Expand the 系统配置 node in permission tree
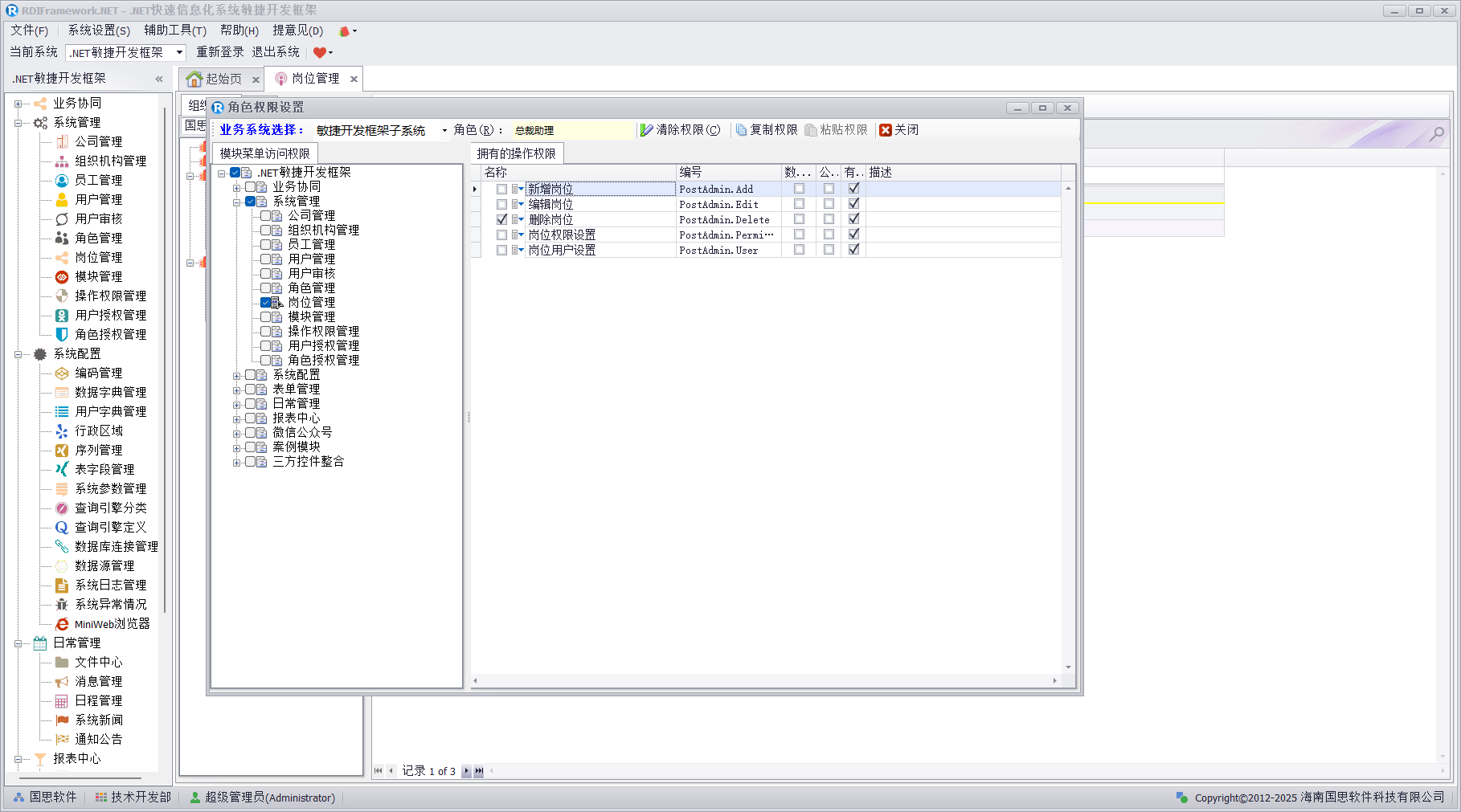 tap(237, 376)
